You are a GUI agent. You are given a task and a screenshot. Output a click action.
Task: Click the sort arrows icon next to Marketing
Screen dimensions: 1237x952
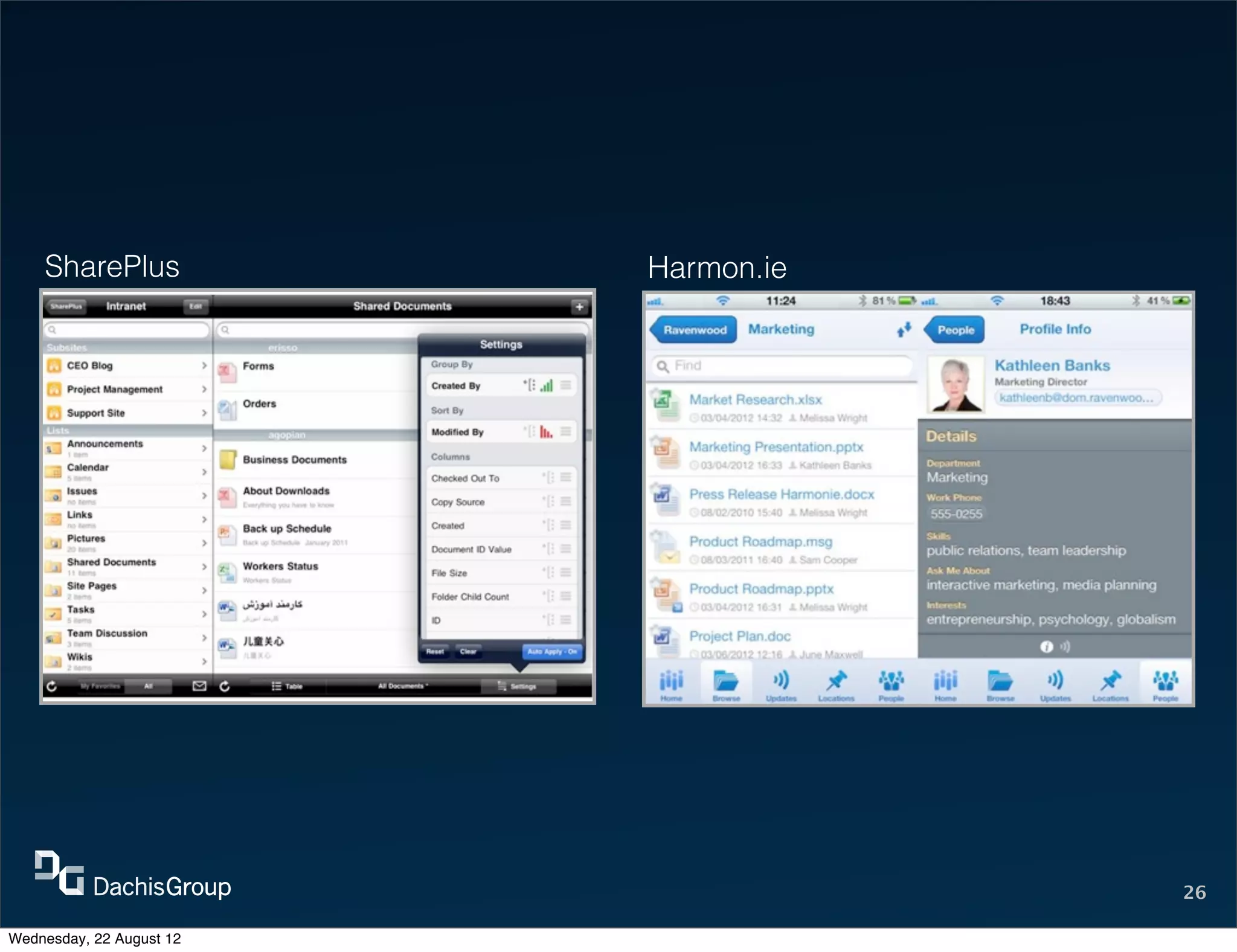[x=904, y=330]
